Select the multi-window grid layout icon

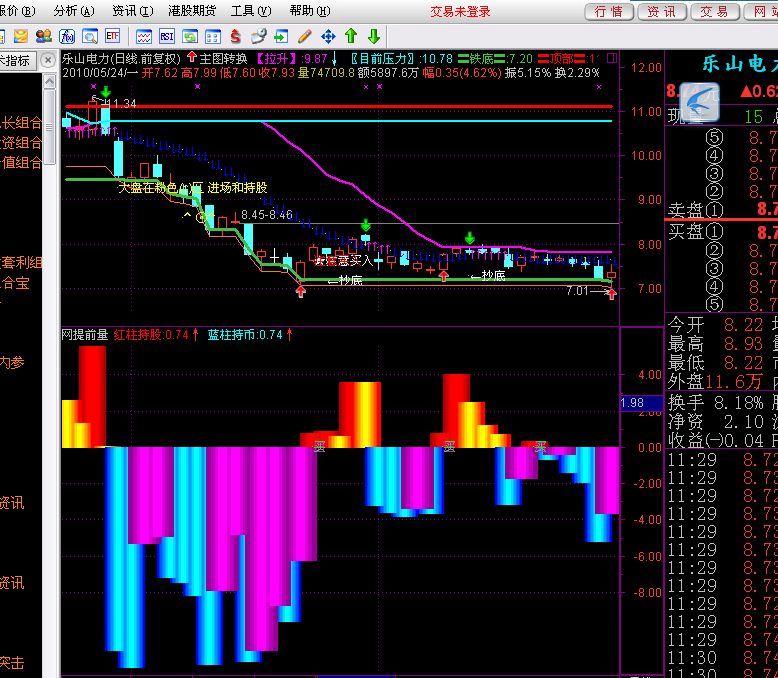[213, 36]
